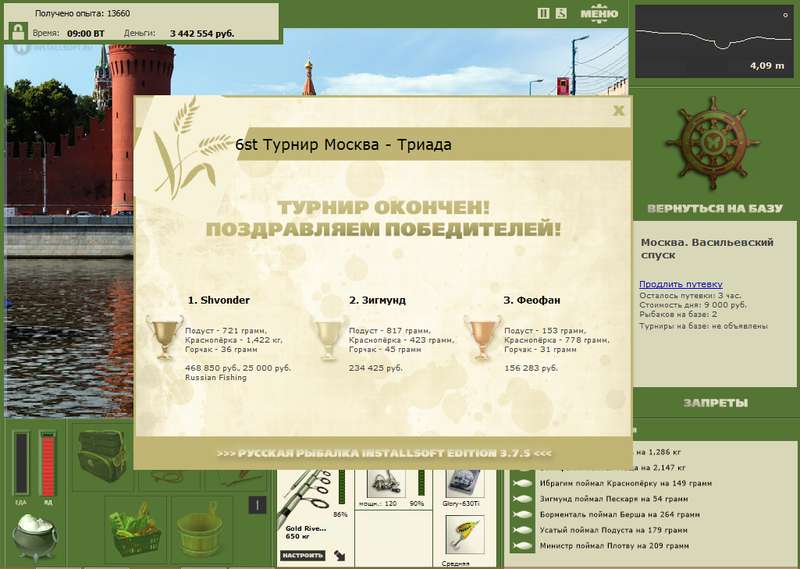
Task: Select the fishing reel thumbnail
Action: pos(386,483)
